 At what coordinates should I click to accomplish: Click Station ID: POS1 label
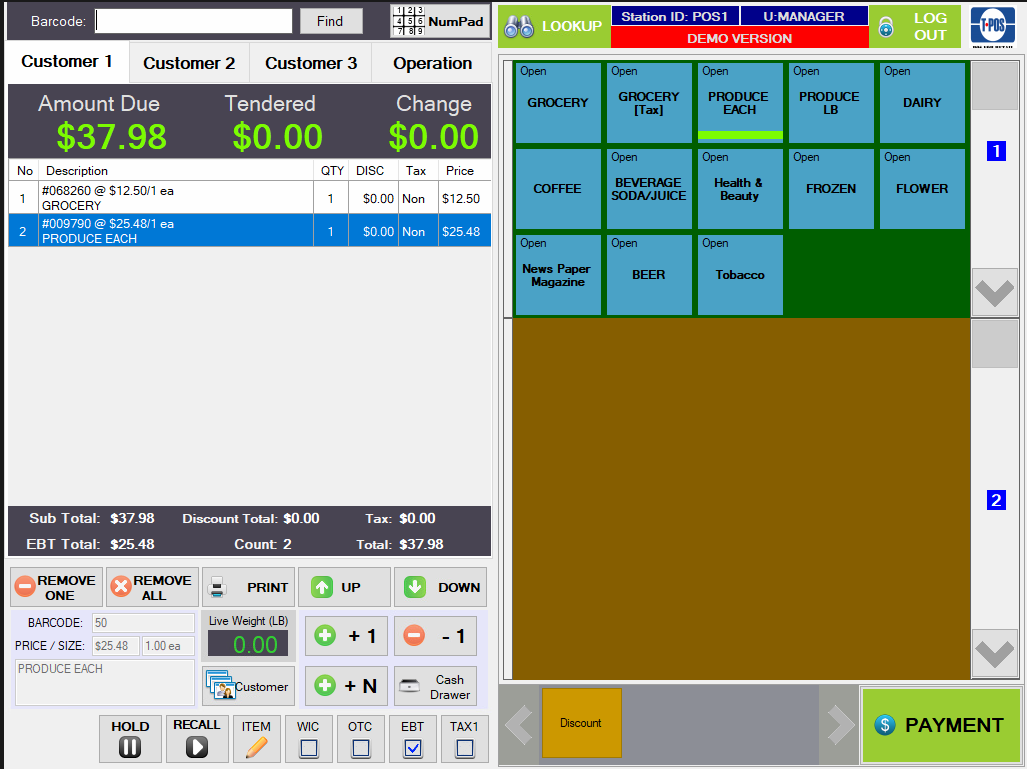675,16
